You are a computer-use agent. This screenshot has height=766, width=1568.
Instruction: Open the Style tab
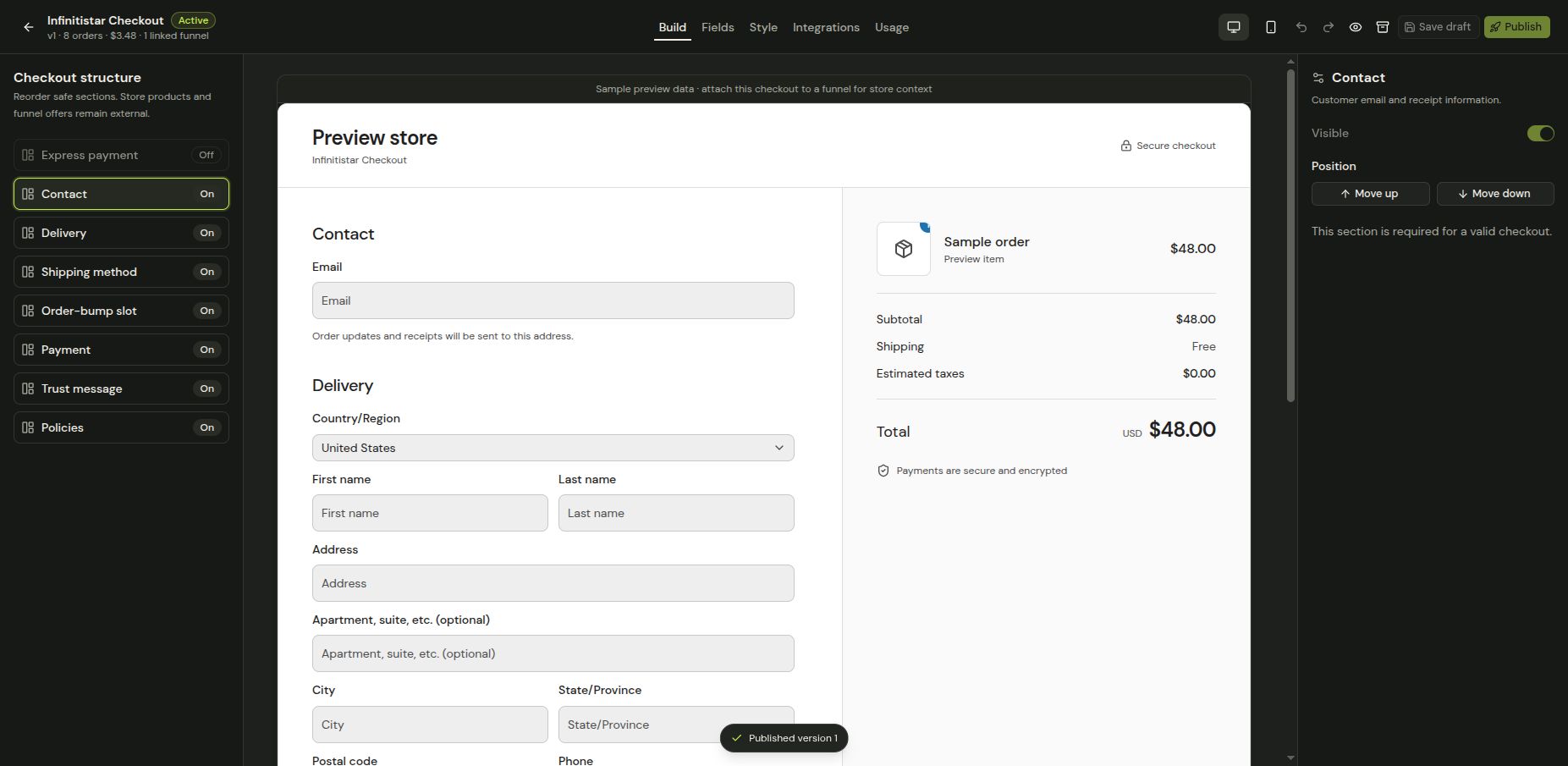click(x=763, y=27)
